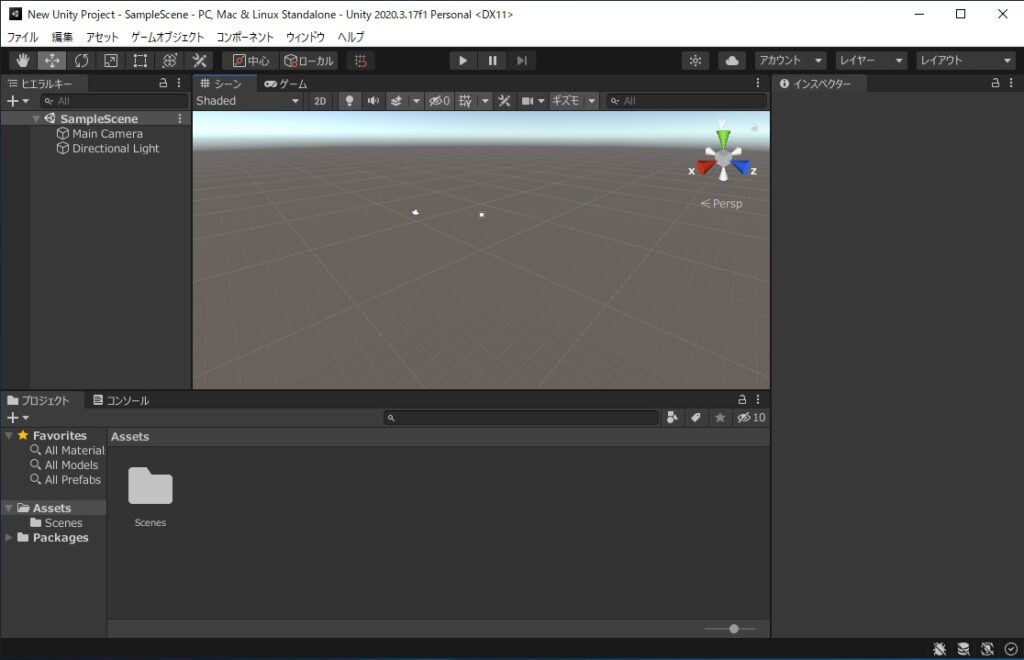Image resolution: width=1024 pixels, height=660 pixels.
Task: Open the ファイル menu
Action: coord(23,37)
